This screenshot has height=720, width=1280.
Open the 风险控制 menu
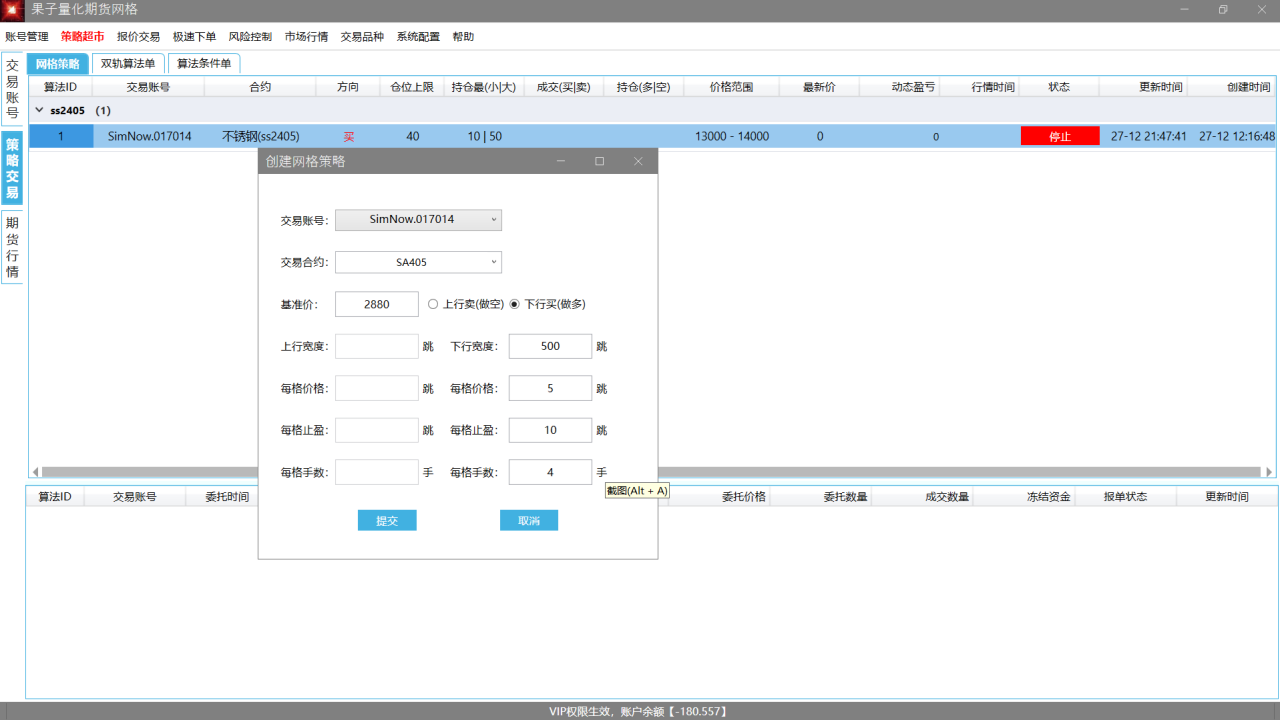click(x=252, y=36)
